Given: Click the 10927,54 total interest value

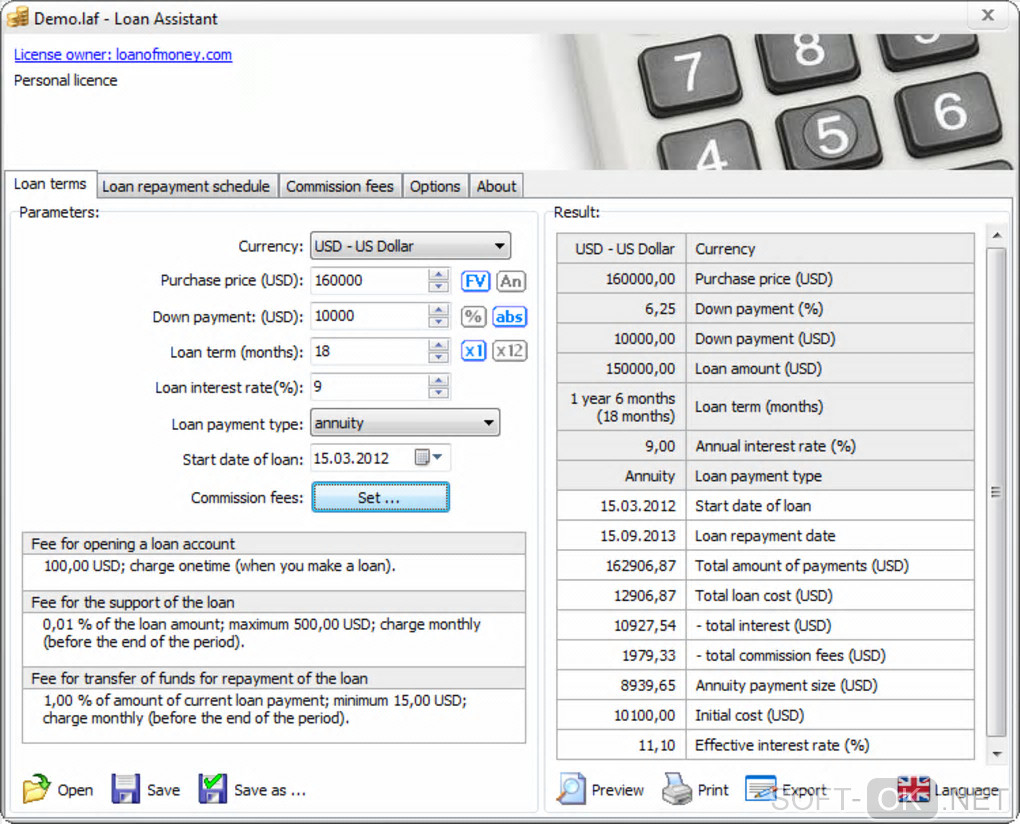Looking at the screenshot, I should (645, 626).
